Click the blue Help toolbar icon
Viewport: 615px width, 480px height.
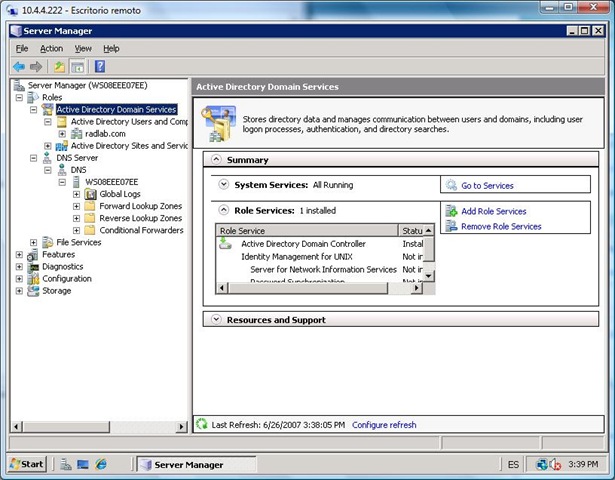point(99,66)
